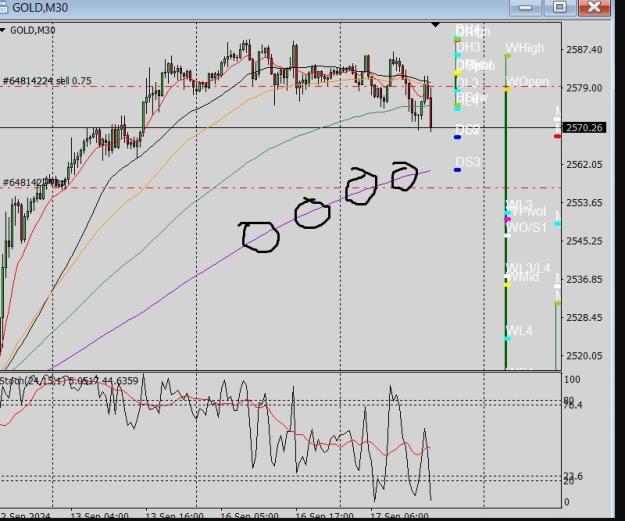Image resolution: width=625 pixels, height=521 pixels.
Task: Click the chart shift triangle marker
Action: tap(436, 25)
